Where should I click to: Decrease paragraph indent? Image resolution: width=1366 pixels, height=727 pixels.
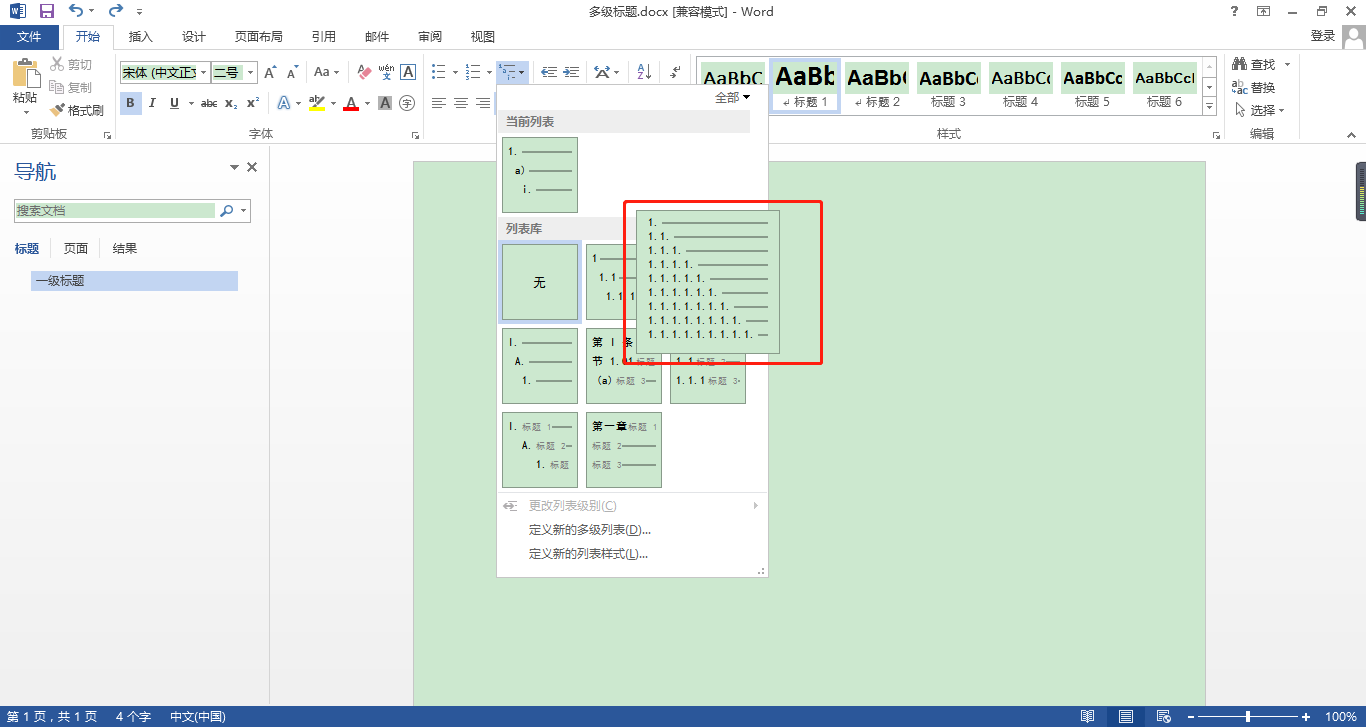549,72
